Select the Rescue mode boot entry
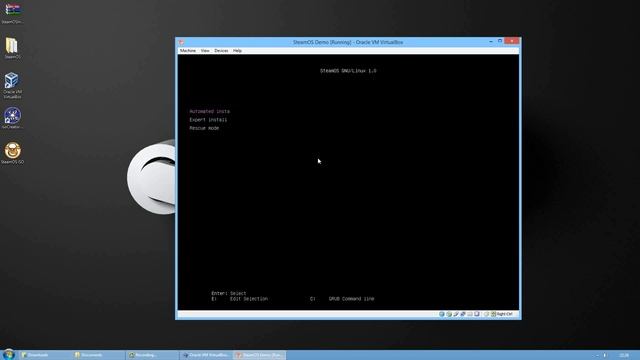Viewport: 640px width, 360px height. coord(204,128)
